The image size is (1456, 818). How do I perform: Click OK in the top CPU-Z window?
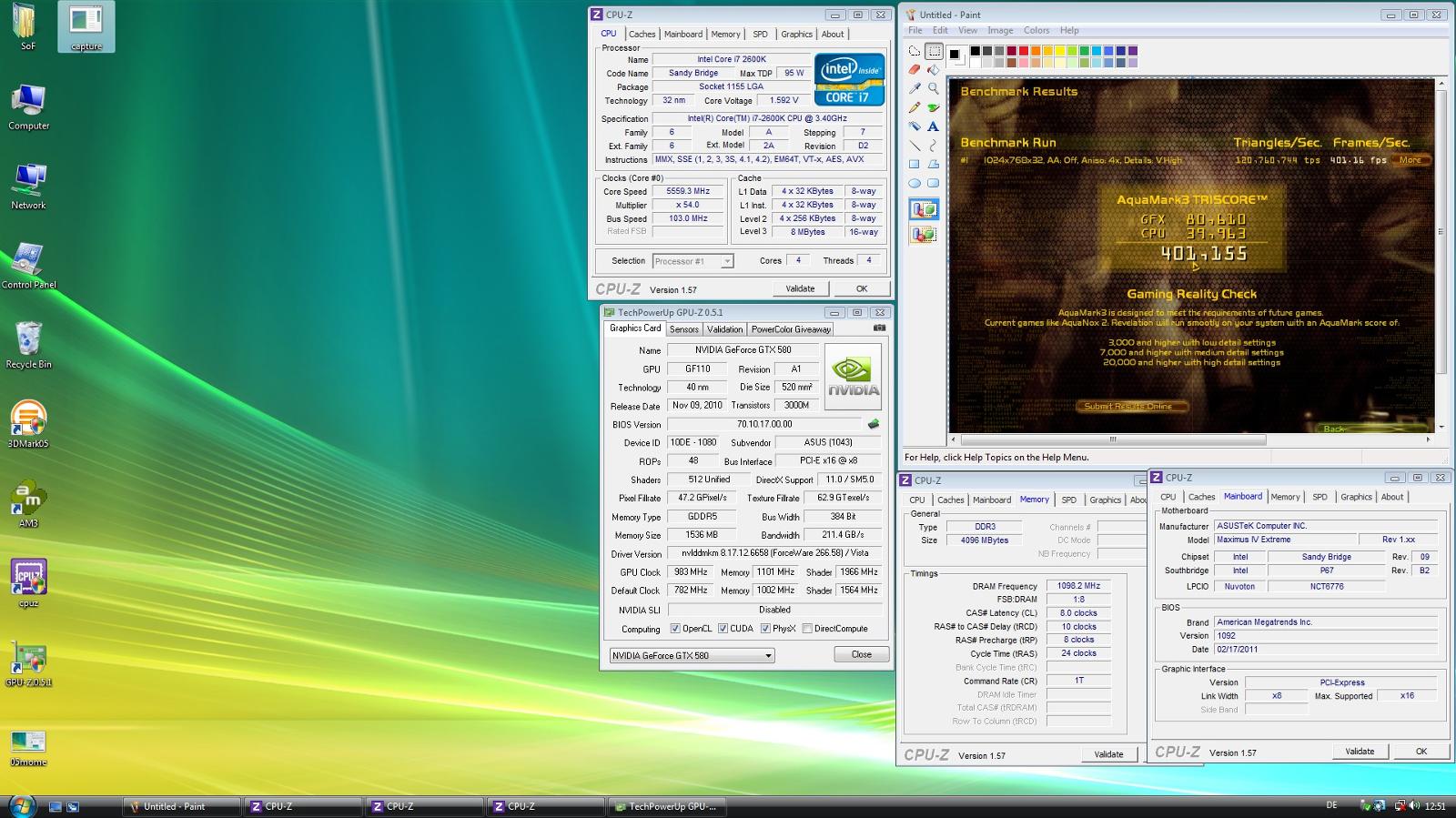click(862, 288)
